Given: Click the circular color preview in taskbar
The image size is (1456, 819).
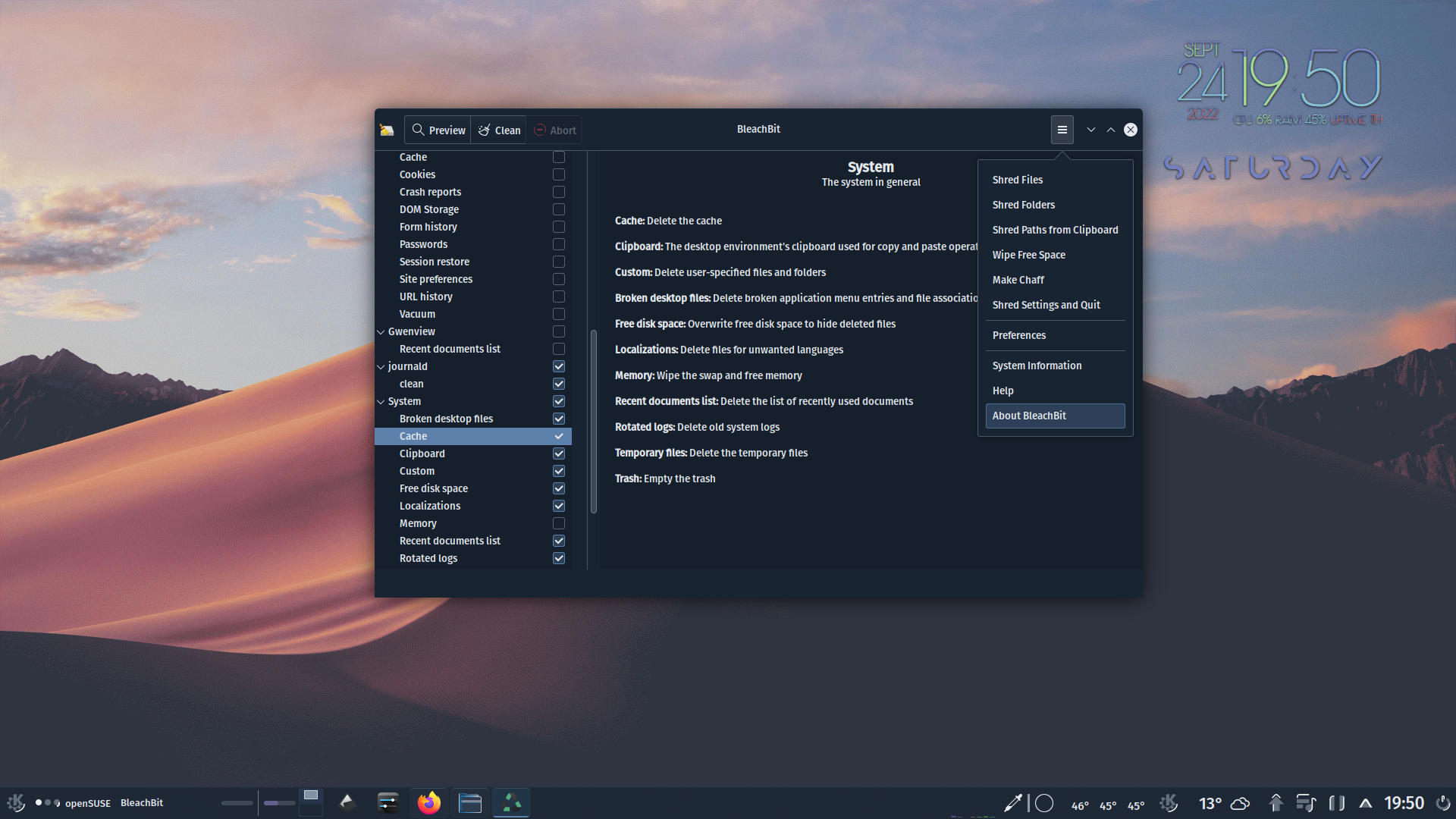Looking at the screenshot, I should (x=1044, y=803).
